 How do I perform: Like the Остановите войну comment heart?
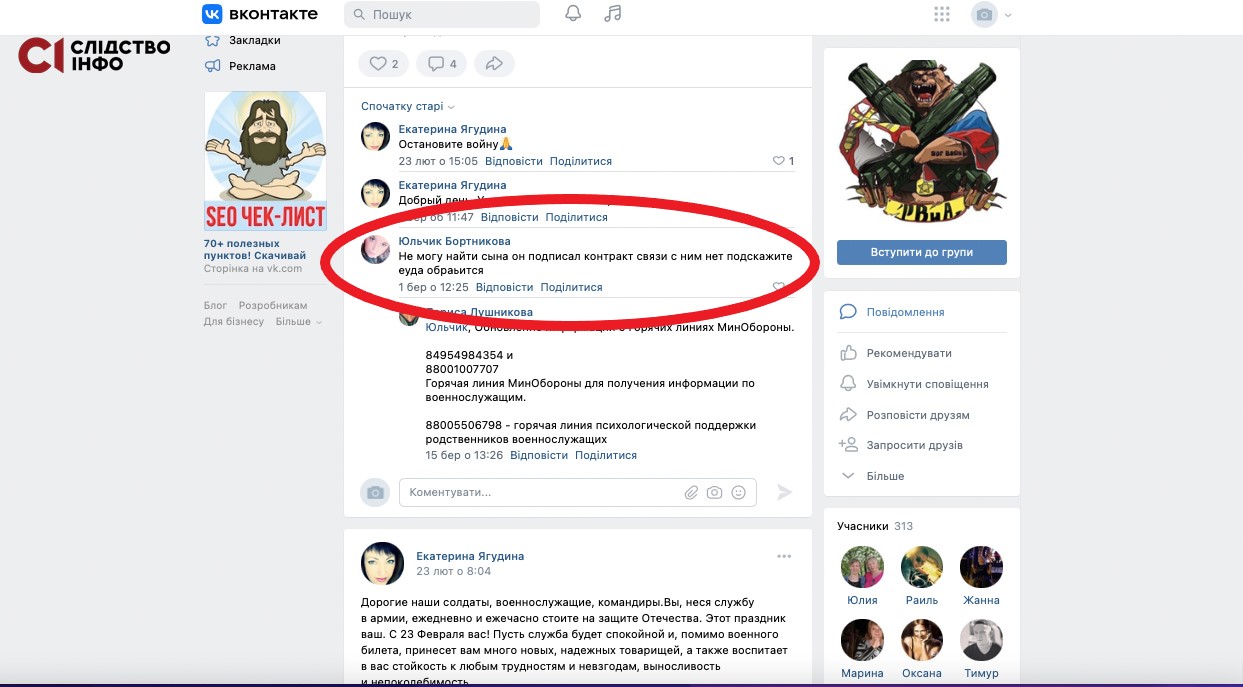click(779, 161)
